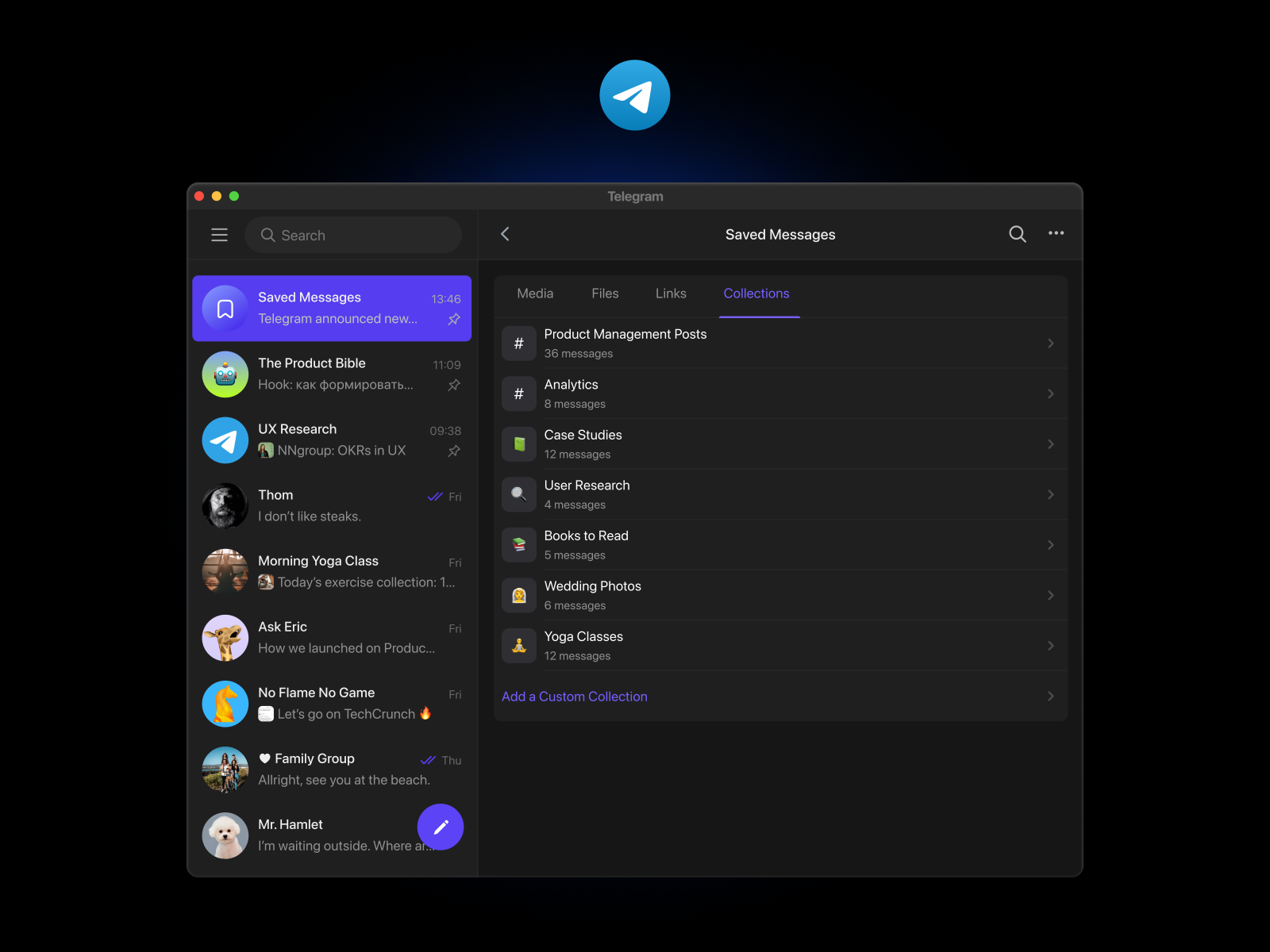Click chevron beside Add a Custom Collection
1270x952 pixels.
tap(1050, 696)
